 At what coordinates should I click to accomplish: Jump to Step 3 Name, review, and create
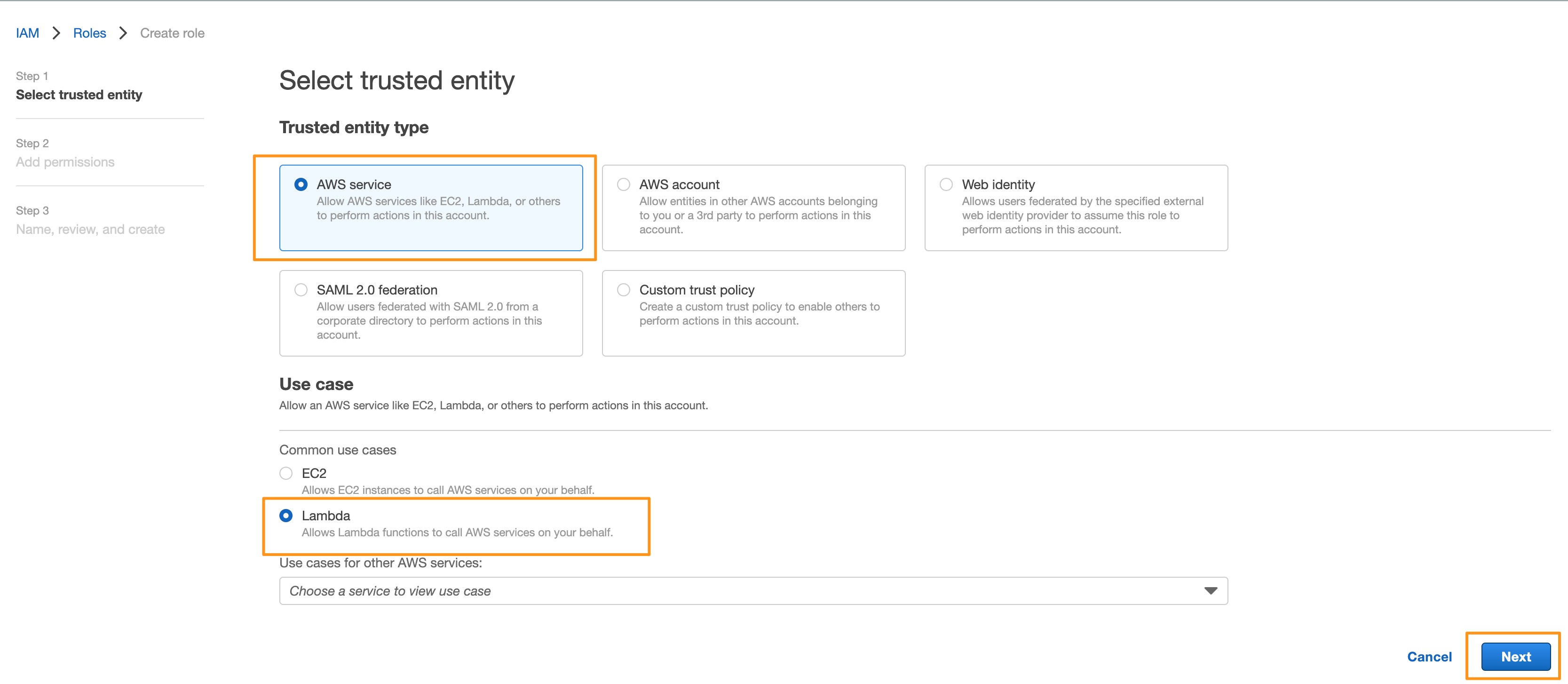tap(90, 229)
